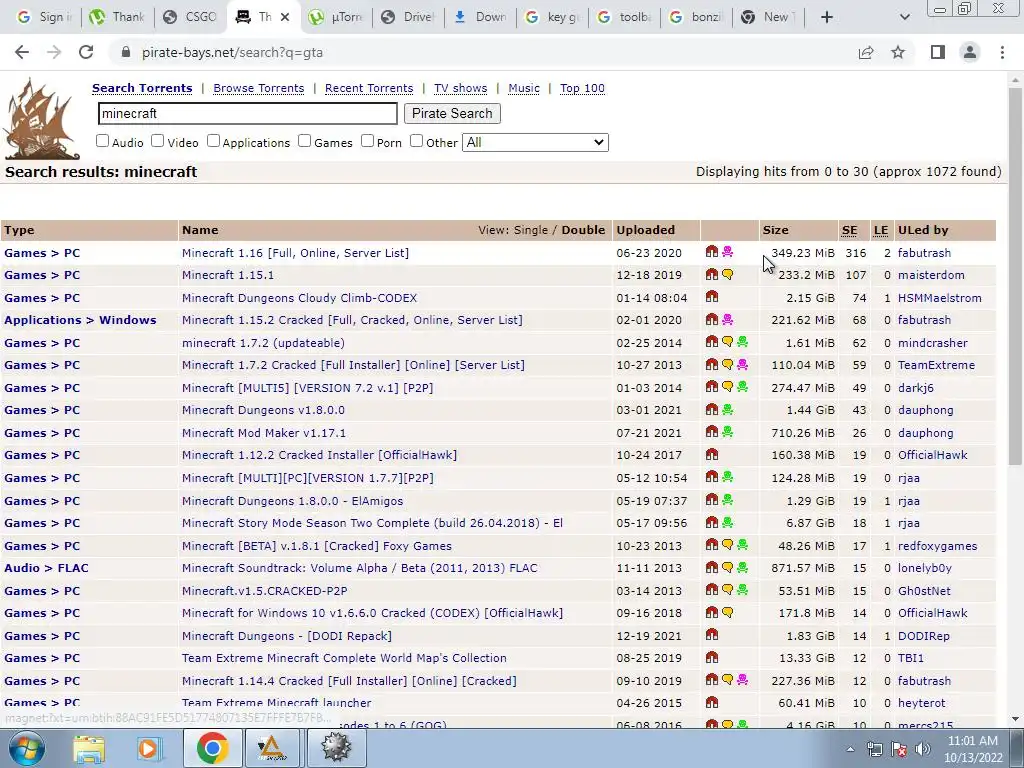Switch to the Driver browser tab
Screen dimensions: 1024x768
(409, 17)
